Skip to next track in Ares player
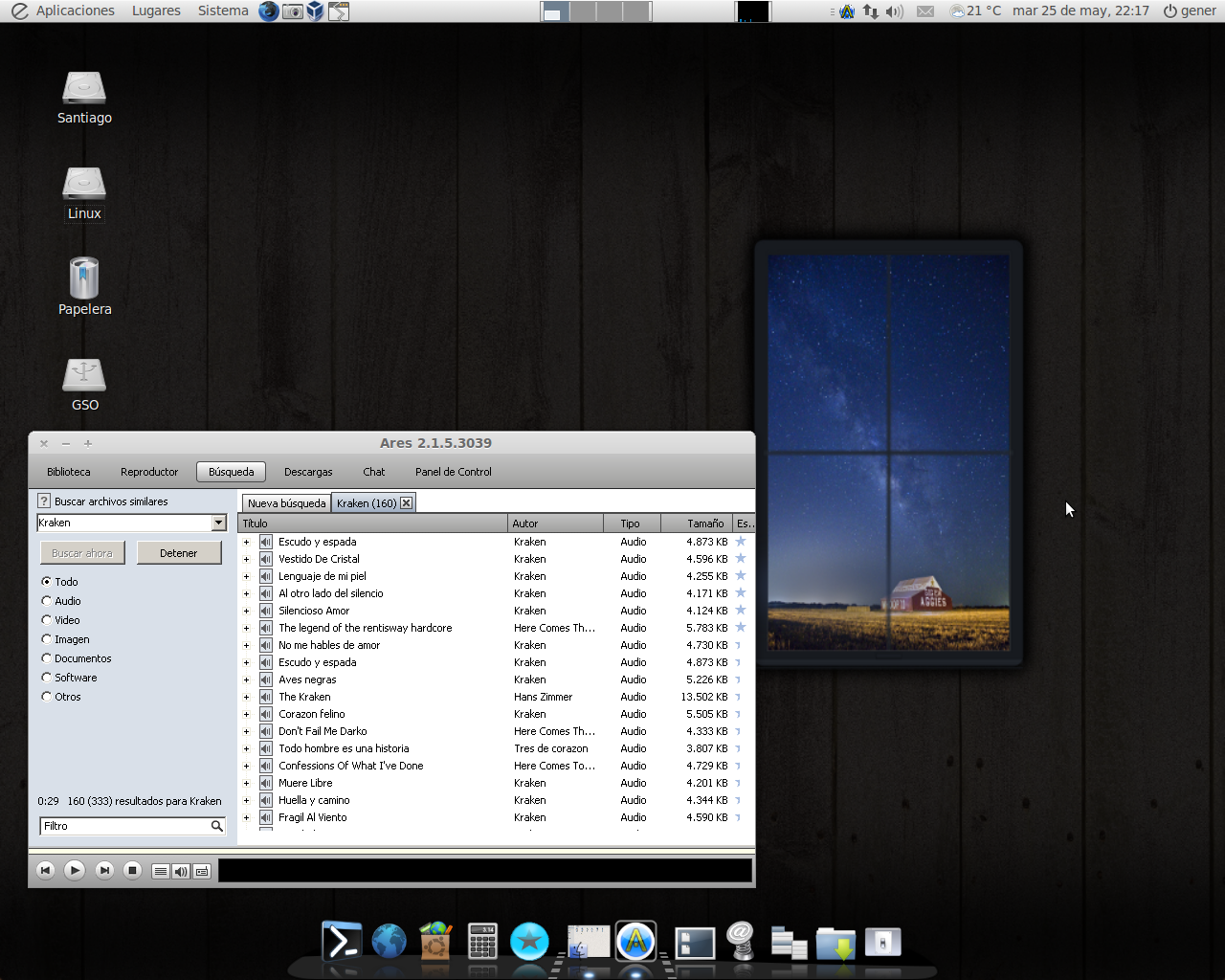 104,870
